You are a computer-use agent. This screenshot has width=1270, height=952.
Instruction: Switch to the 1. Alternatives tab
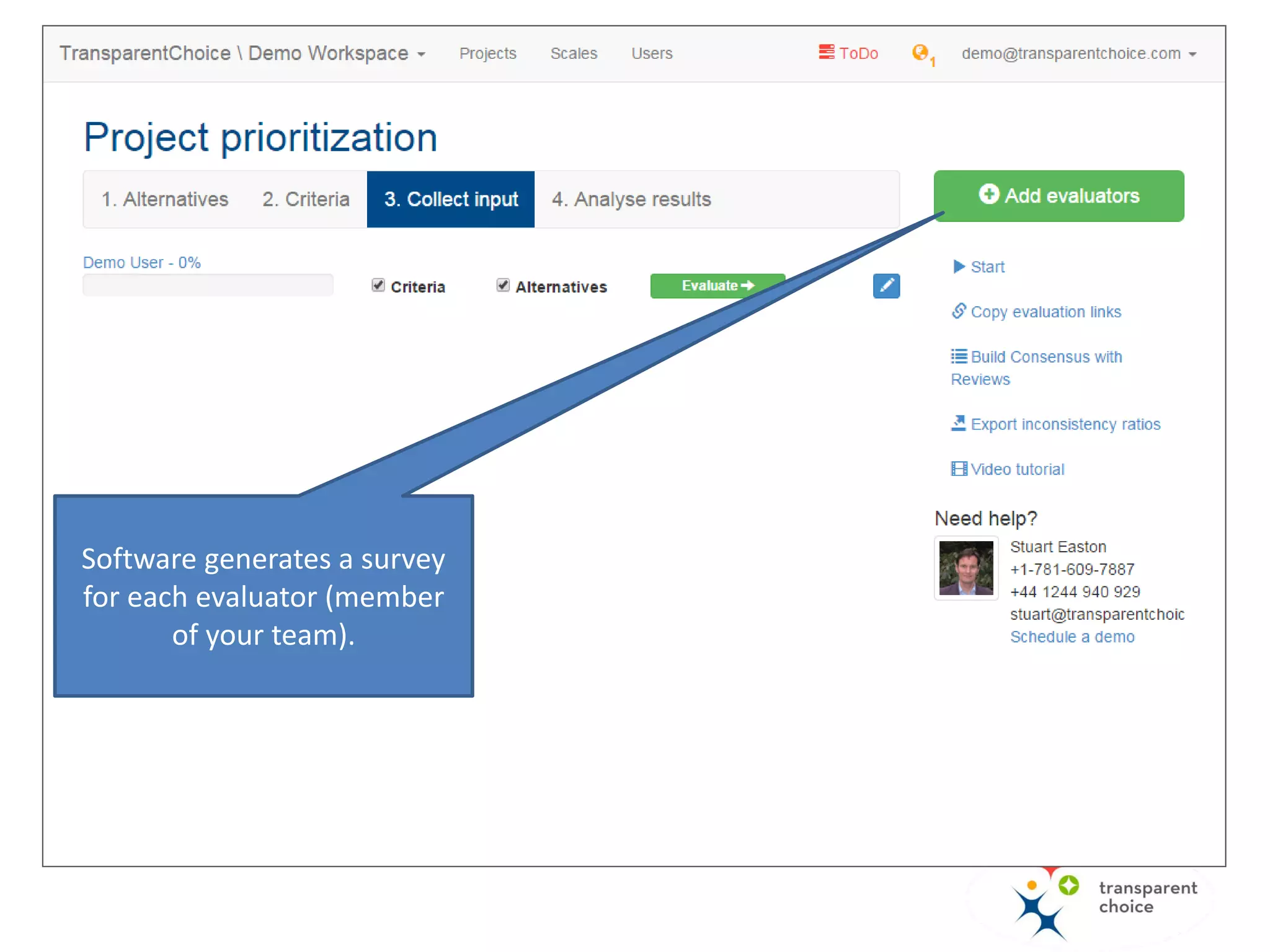(x=165, y=200)
